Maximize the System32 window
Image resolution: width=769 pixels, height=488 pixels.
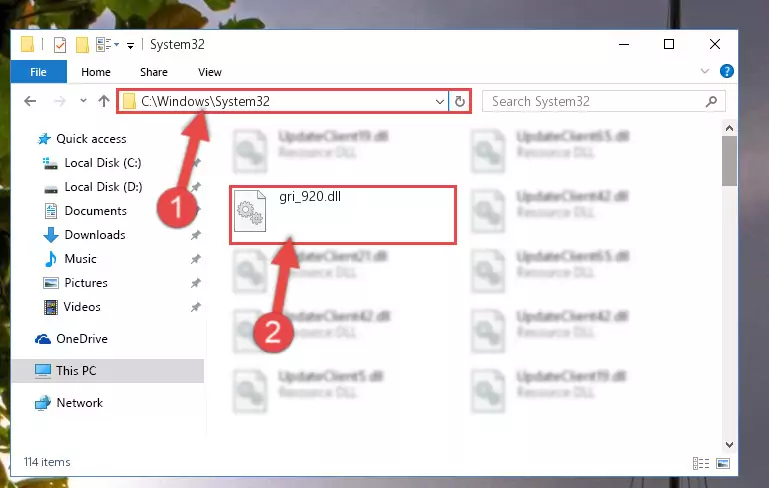click(669, 45)
